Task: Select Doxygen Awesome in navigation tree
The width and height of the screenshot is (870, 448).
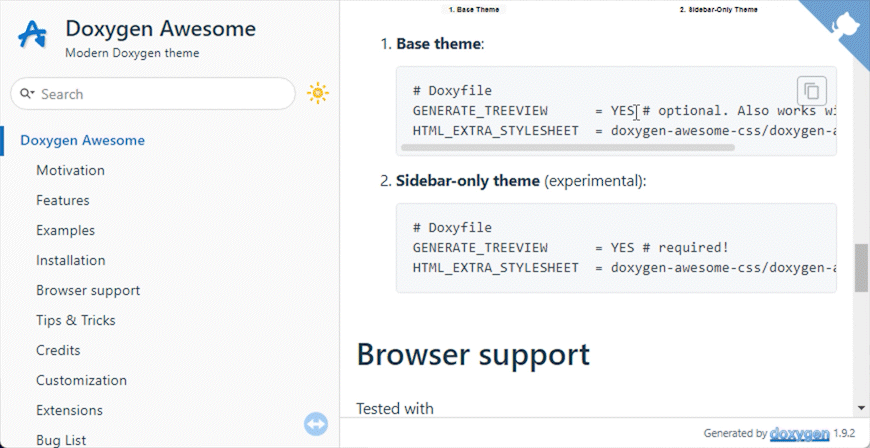Action: pyautogui.click(x=82, y=140)
